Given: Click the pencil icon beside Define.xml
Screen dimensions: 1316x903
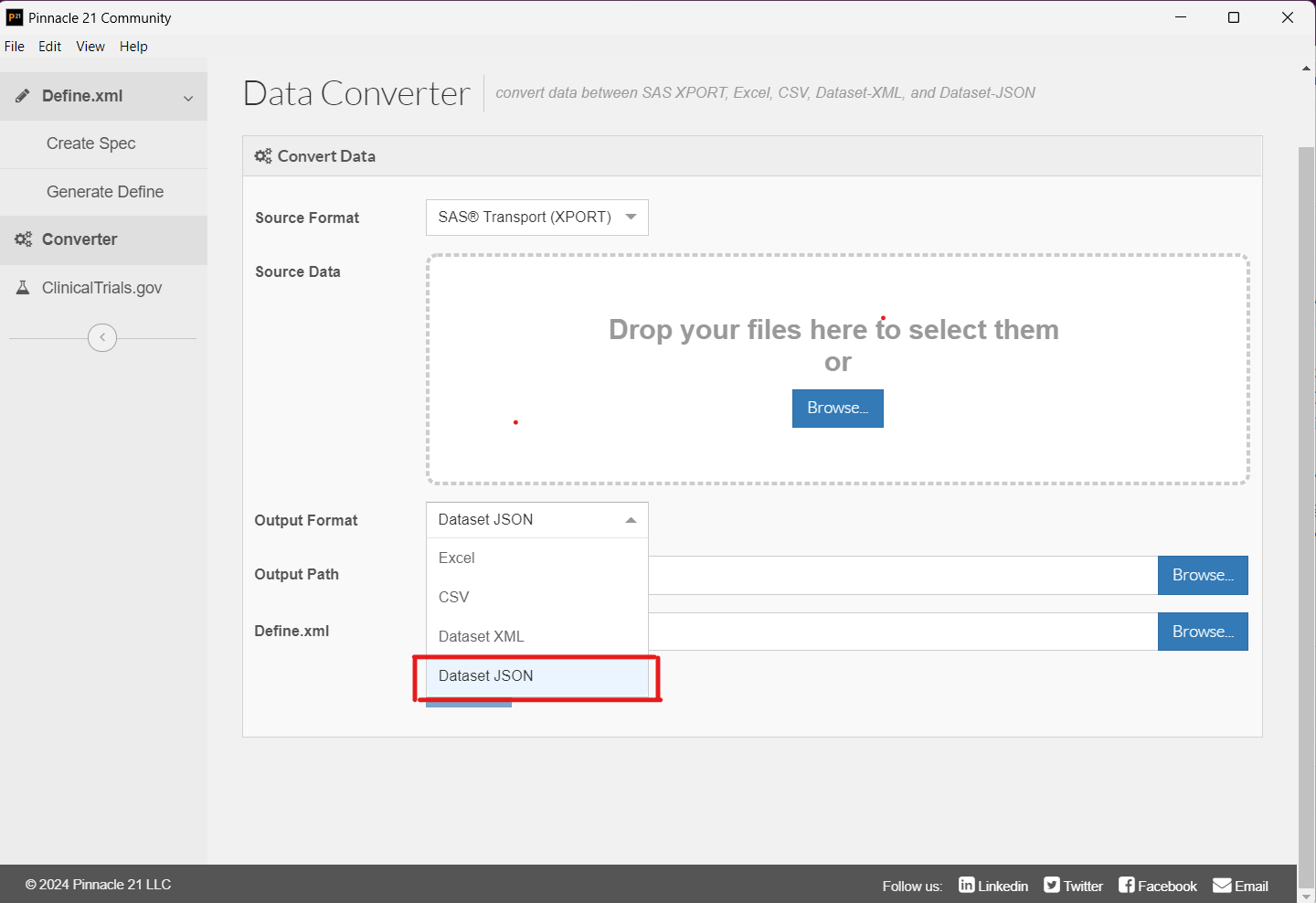Looking at the screenshot, I should point(23,96).
